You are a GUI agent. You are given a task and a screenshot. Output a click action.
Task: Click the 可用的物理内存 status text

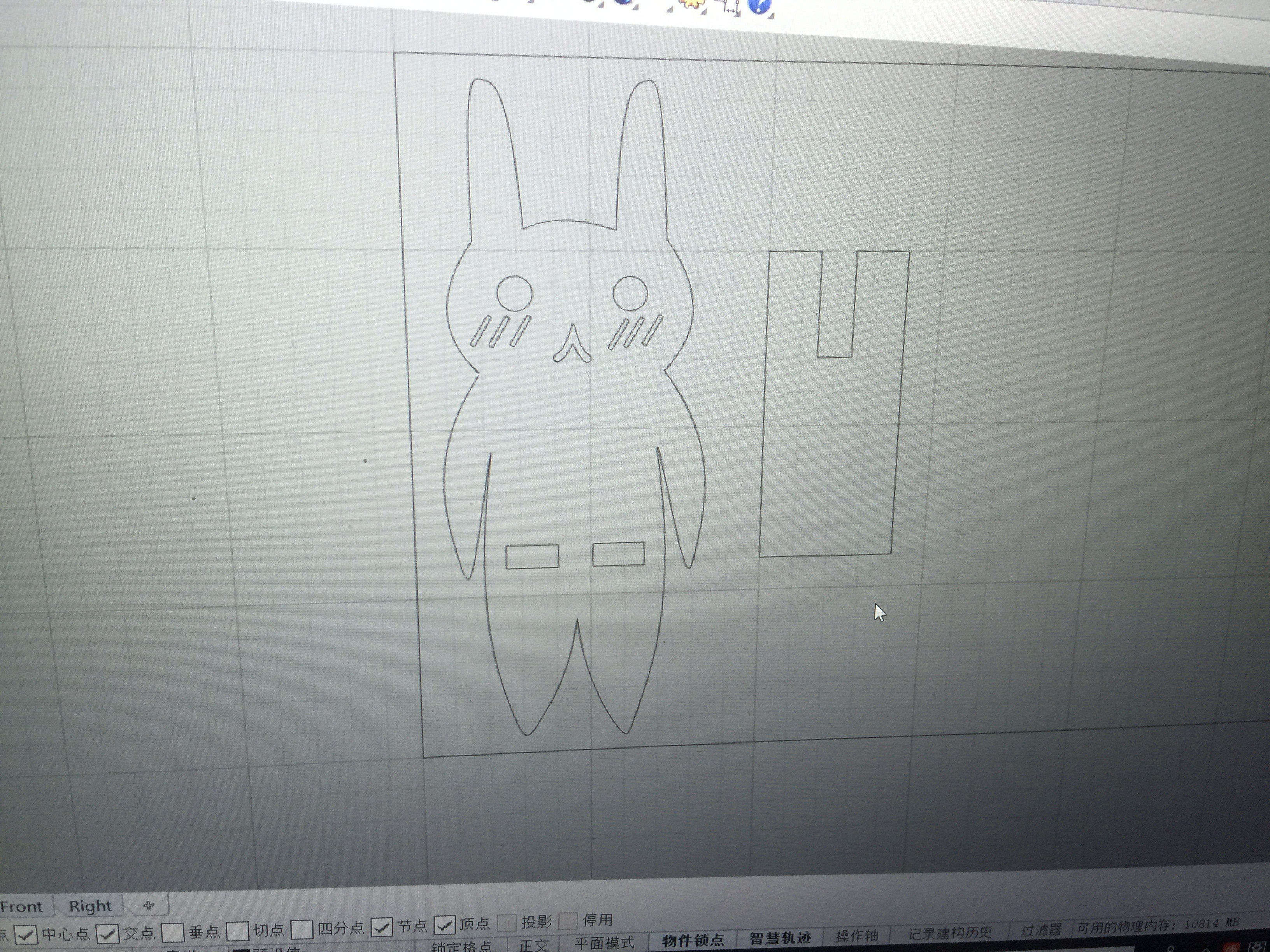pos(1158,926)
